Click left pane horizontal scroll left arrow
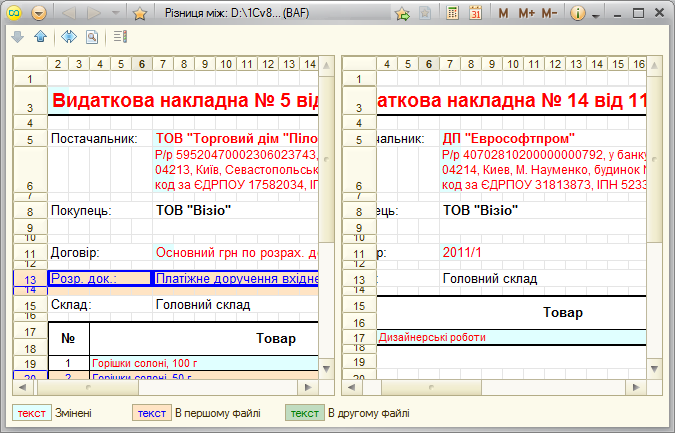The image size is (675, 433). (22, 387)
